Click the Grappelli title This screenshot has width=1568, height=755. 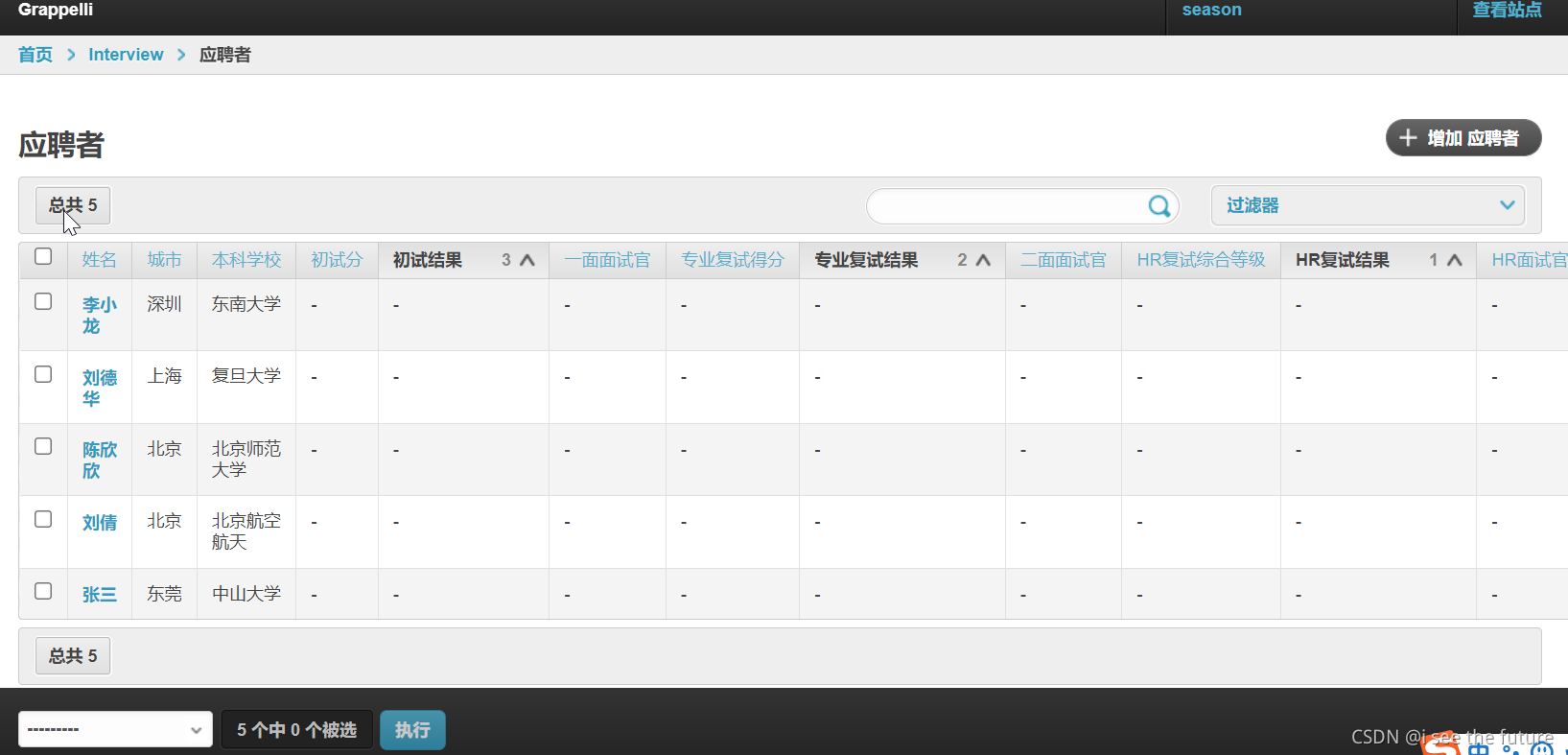pos(56,10)
